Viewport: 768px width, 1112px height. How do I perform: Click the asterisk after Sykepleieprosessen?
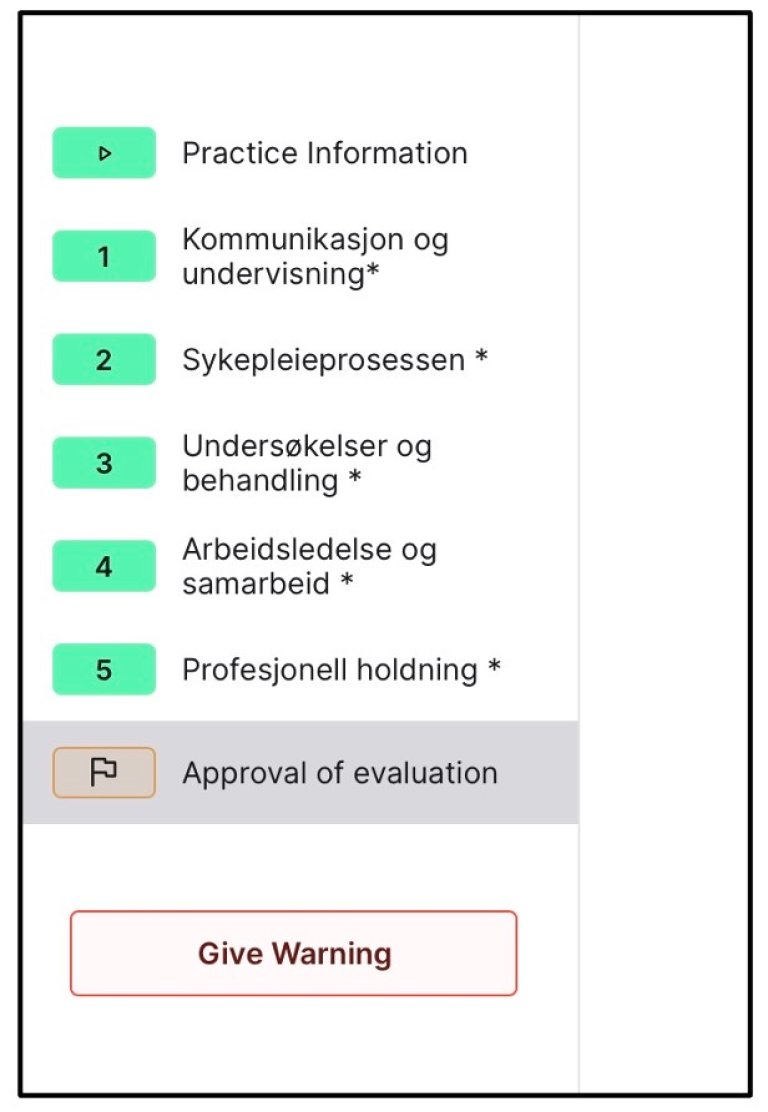481,357
